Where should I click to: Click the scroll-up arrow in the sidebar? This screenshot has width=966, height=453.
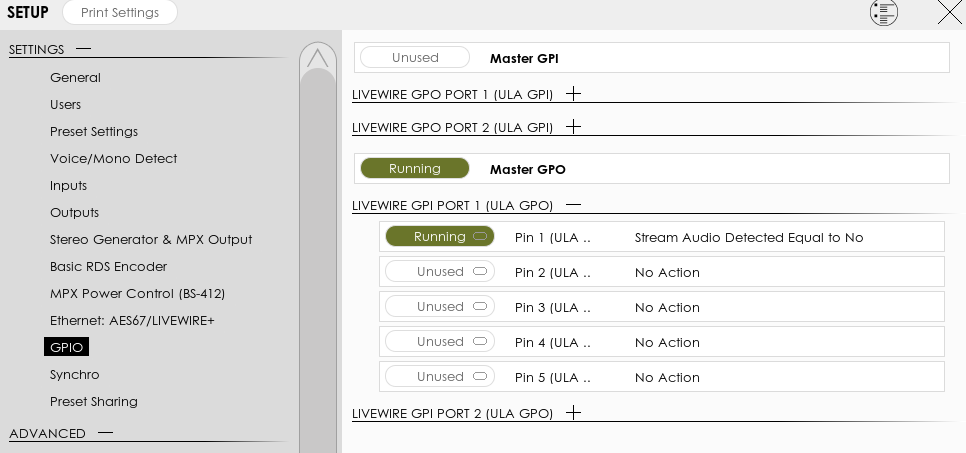tap(318, 59)
